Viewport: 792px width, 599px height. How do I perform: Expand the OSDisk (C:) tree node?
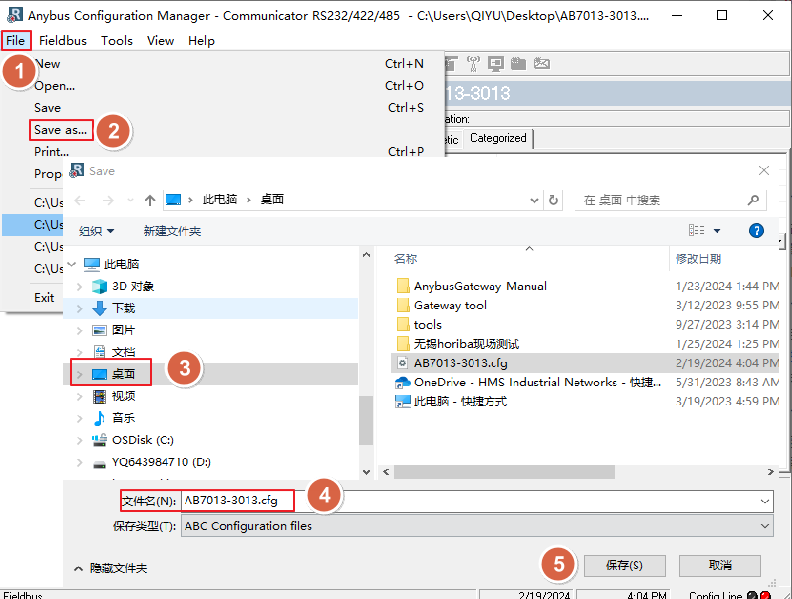79,440
